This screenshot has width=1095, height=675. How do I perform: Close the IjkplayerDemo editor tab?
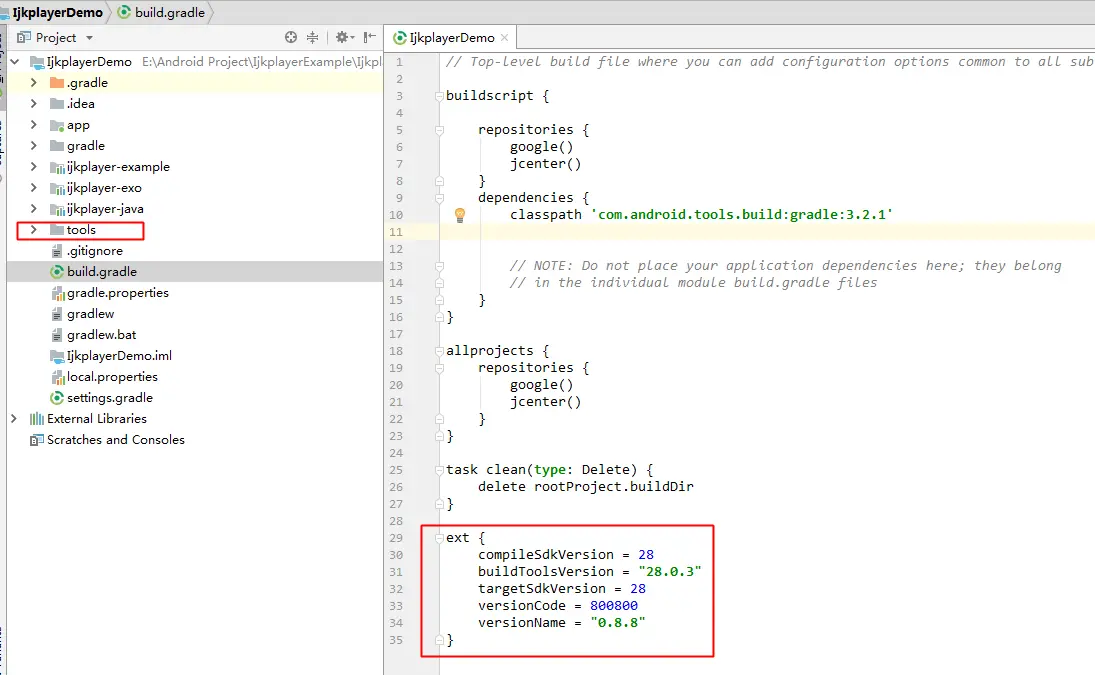point(504,38)
